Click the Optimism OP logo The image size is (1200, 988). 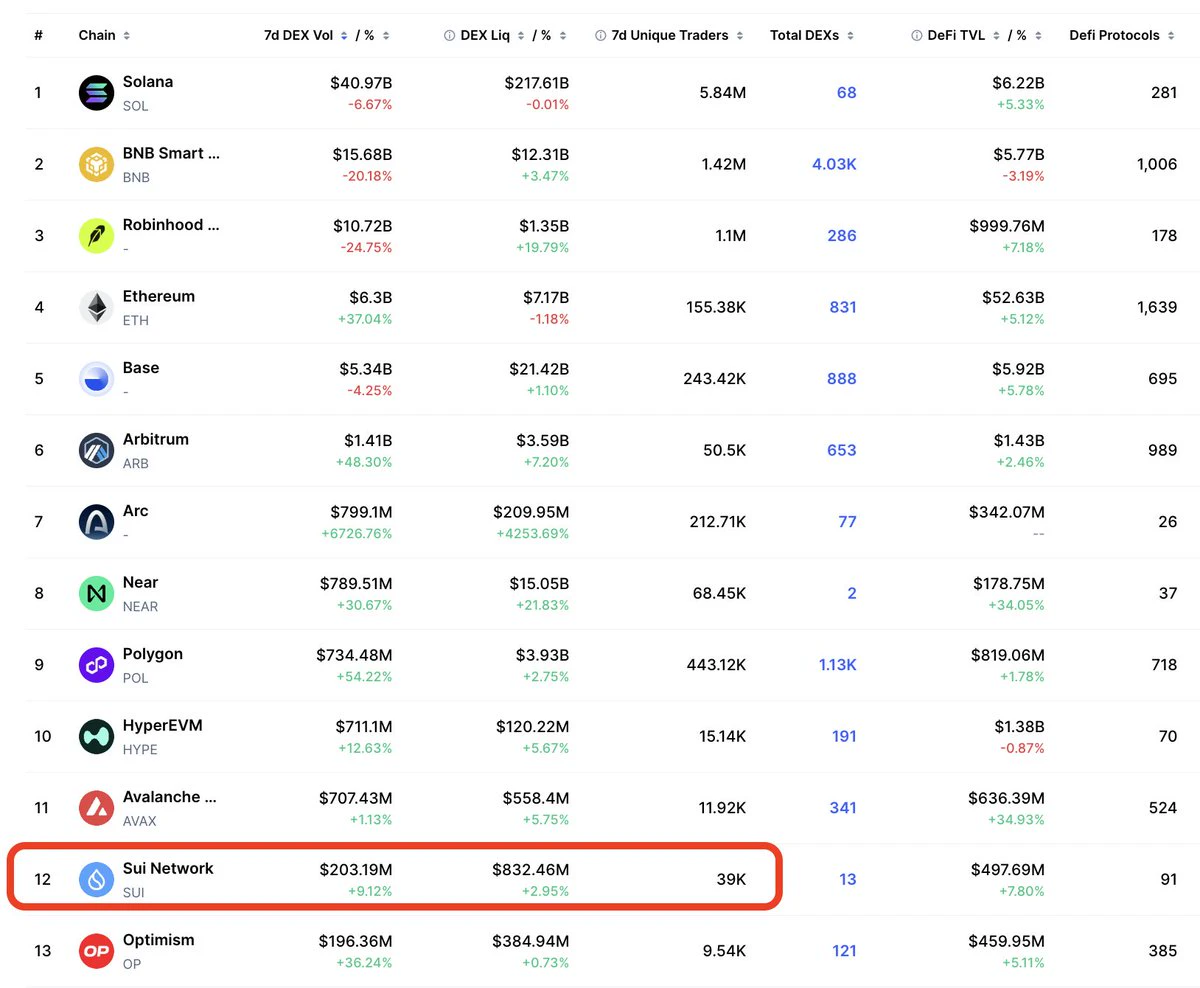(96, 951)
